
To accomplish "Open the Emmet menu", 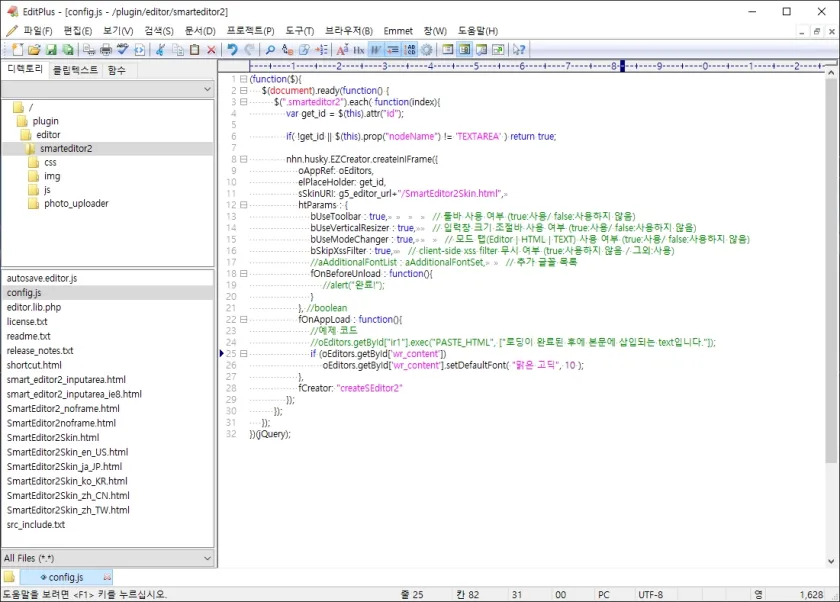I will [x=398, y=31].
